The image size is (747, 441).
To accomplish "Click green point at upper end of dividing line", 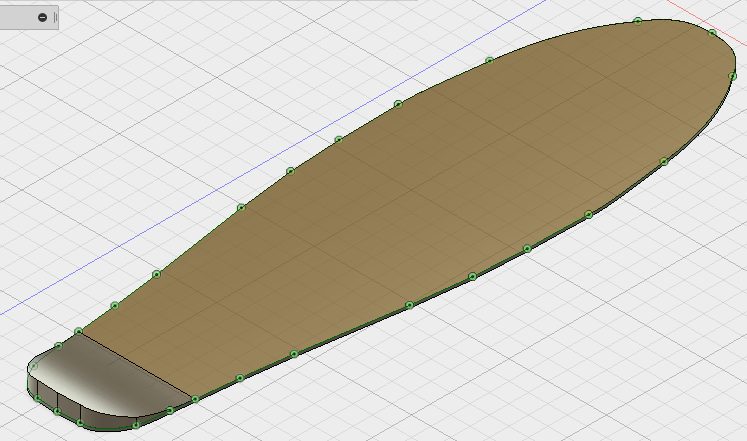I will [x=79, y=331].
